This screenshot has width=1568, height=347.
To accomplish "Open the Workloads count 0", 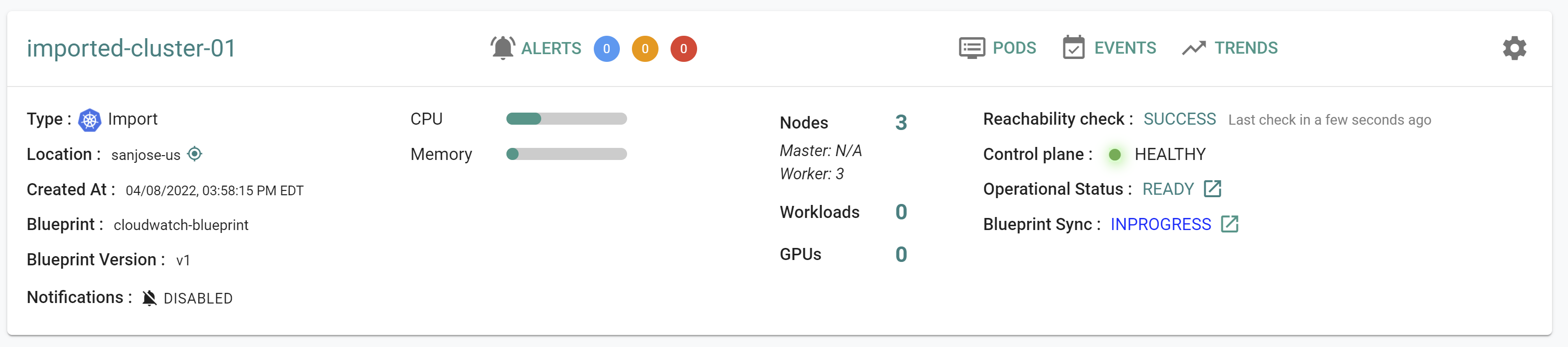I will point(901,212).
